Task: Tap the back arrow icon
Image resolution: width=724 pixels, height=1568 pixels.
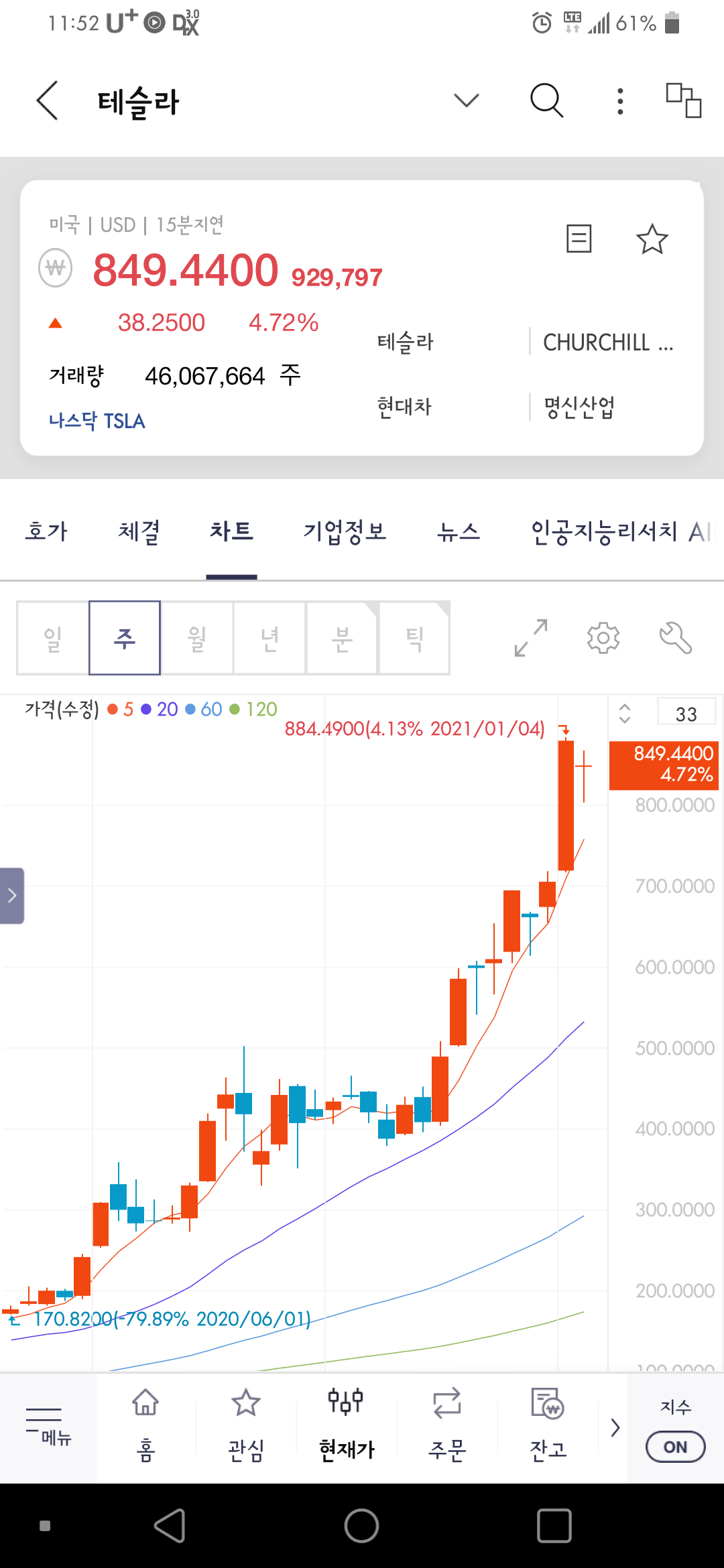Action: click(48, 101)
